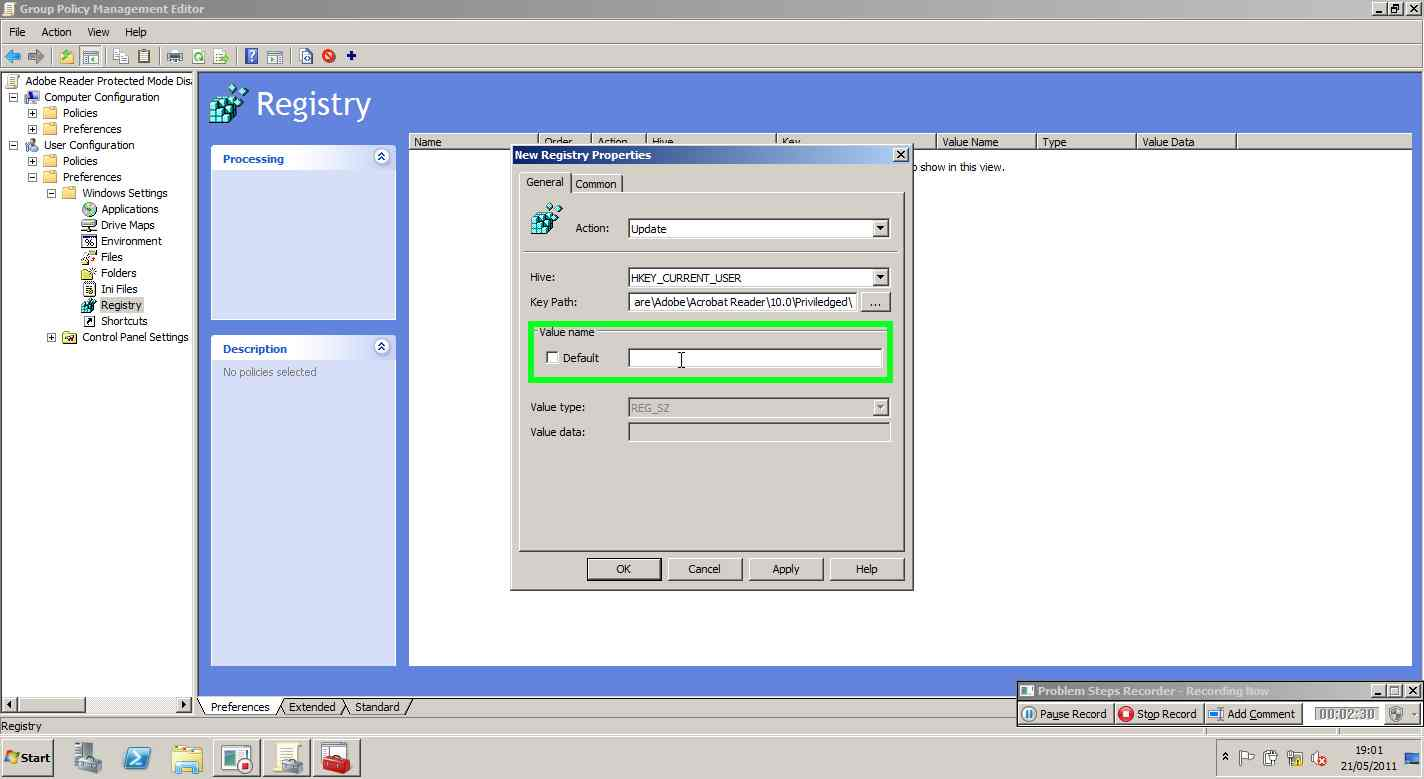Select the Shortcuts preference item
Screen dimensions: 1424x779
click(124, 321)
